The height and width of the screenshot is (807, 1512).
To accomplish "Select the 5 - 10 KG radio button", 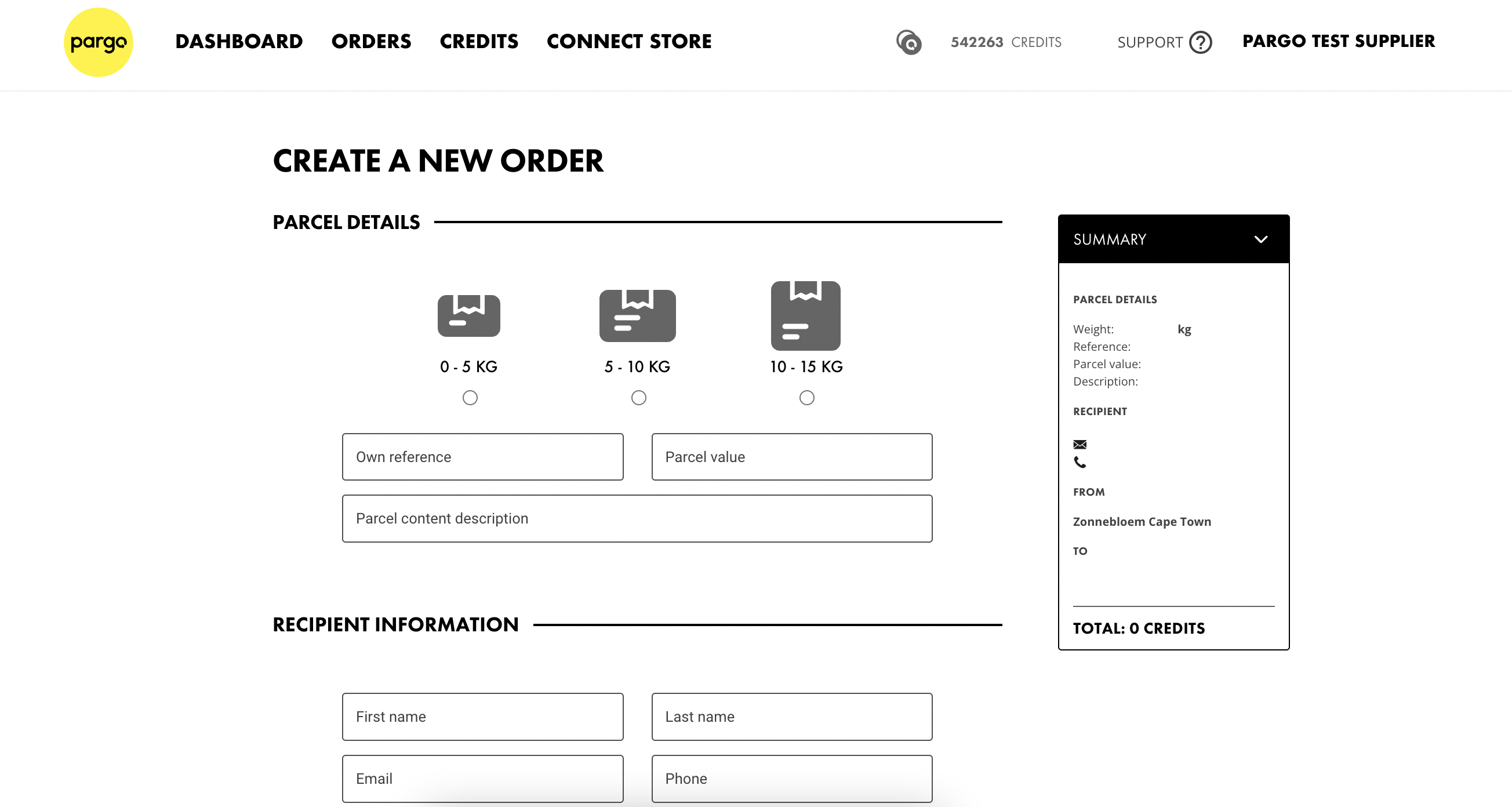I will [639, 398].
